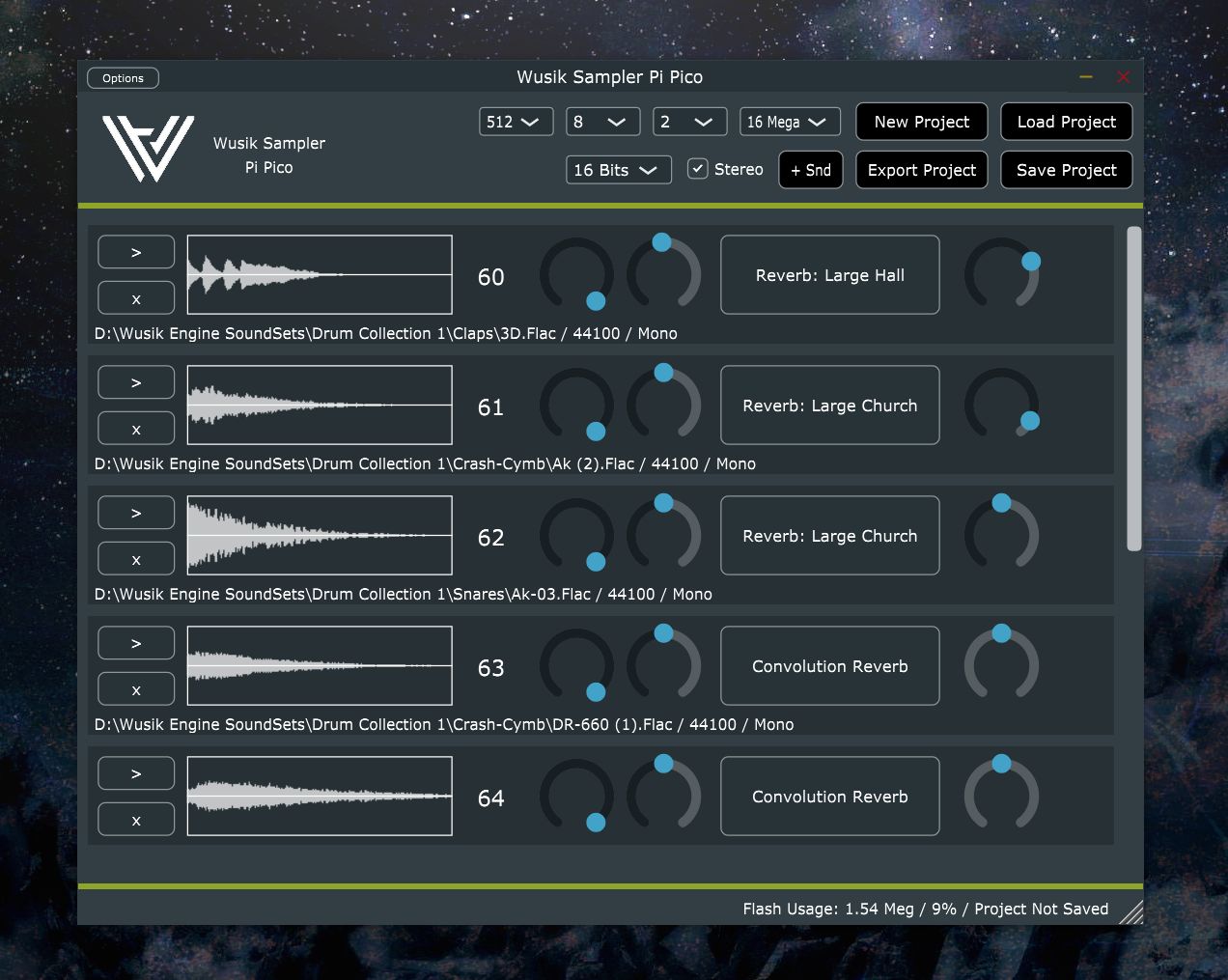Click the waveform display of note 64

(320, 797)
